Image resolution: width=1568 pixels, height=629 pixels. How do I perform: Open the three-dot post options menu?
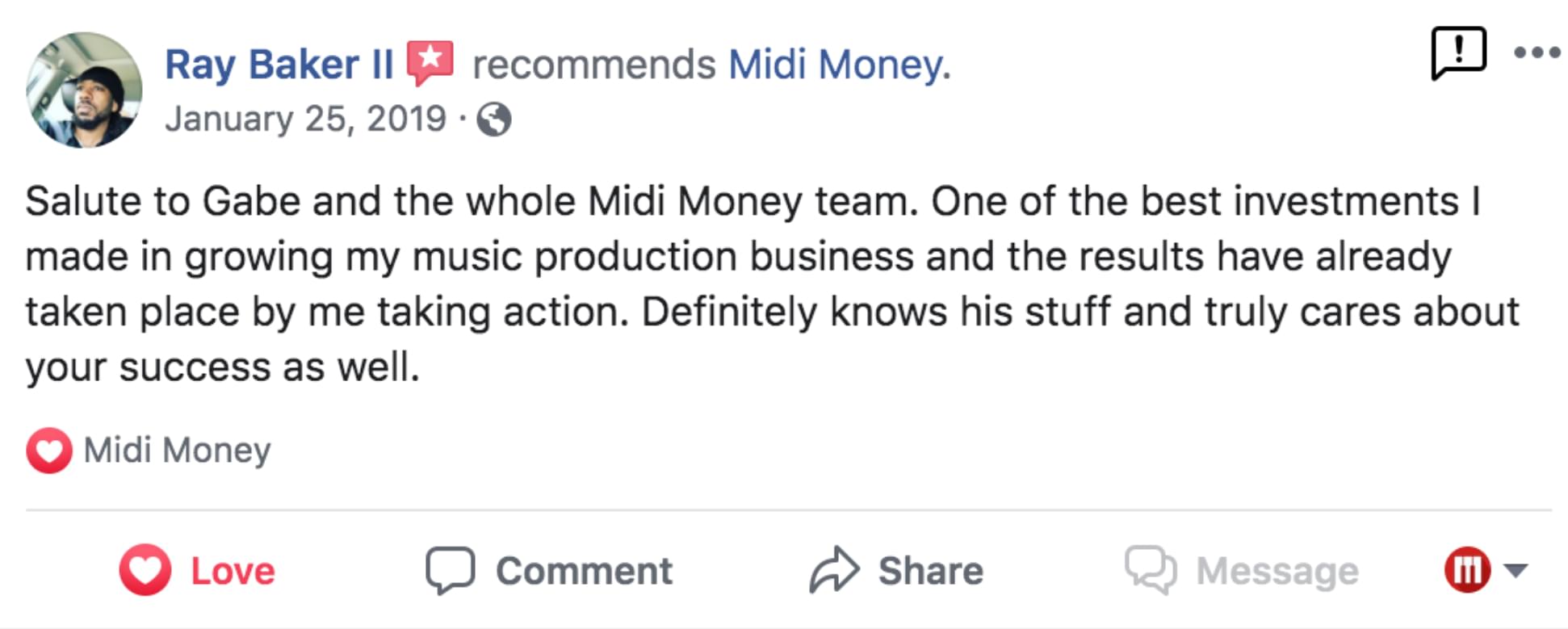pyautogui.click(x=1537, y=53)
